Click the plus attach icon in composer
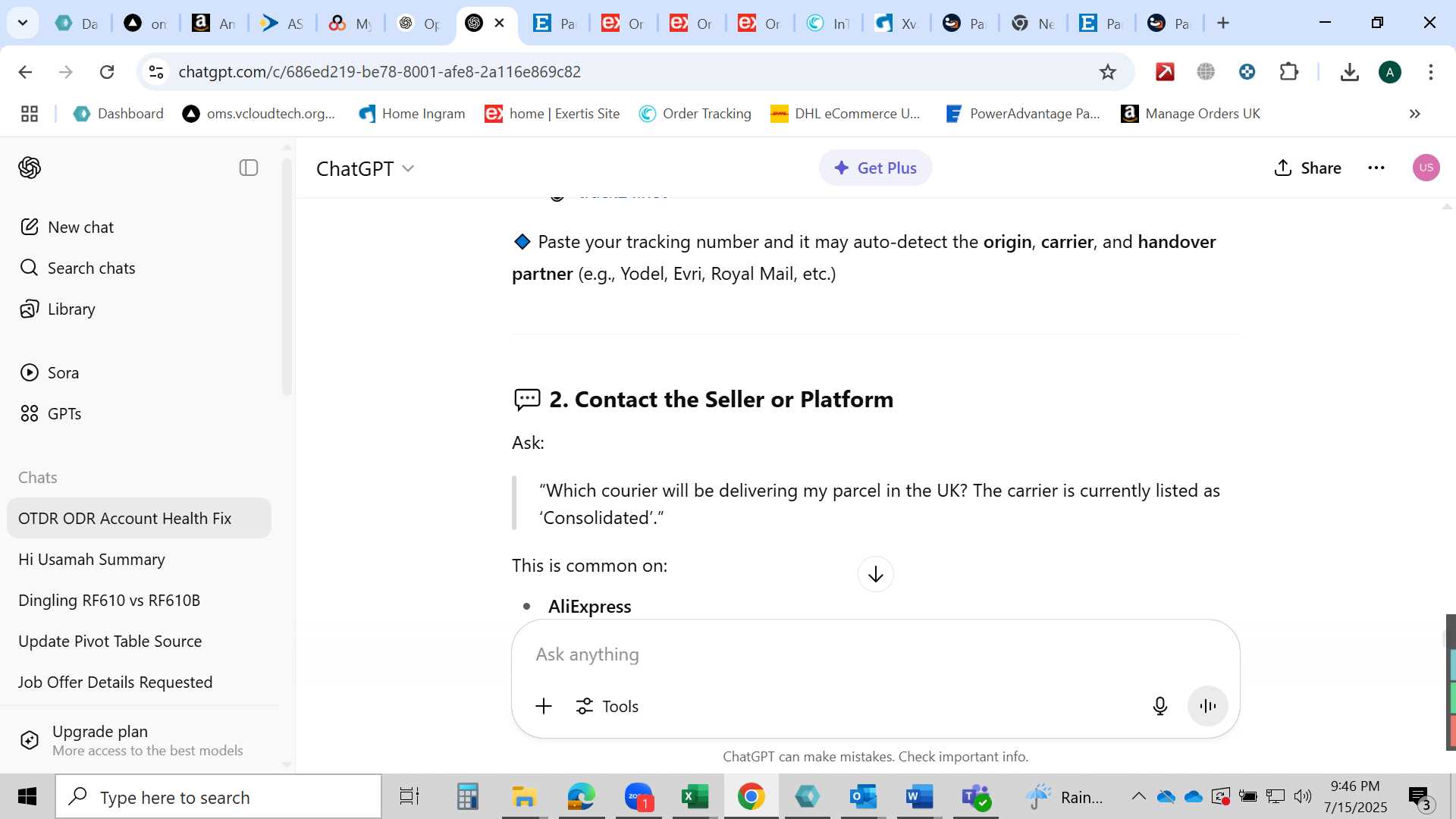 544,706
